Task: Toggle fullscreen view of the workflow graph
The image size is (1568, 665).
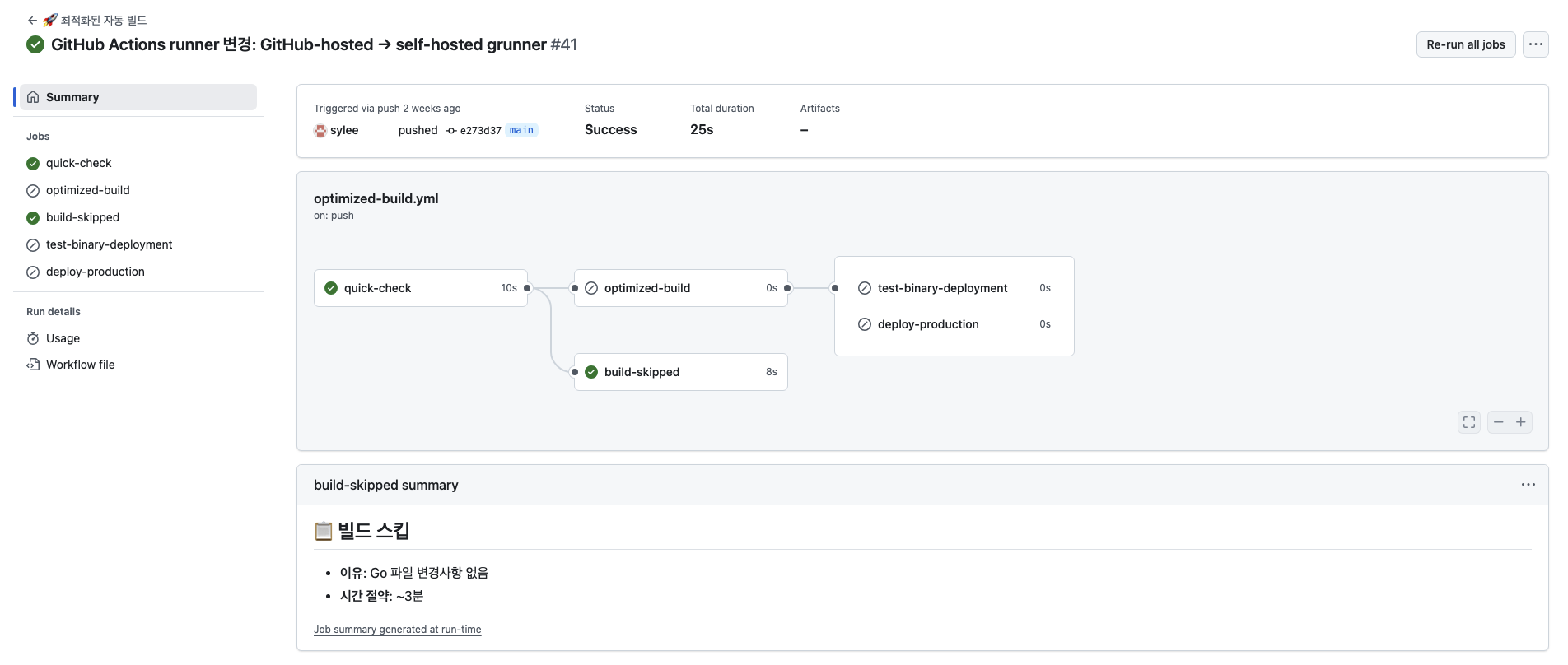Action: click(1469, 422)
